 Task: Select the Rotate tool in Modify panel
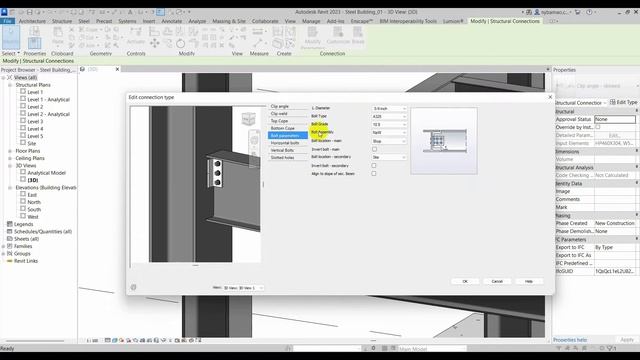(180, 43)
